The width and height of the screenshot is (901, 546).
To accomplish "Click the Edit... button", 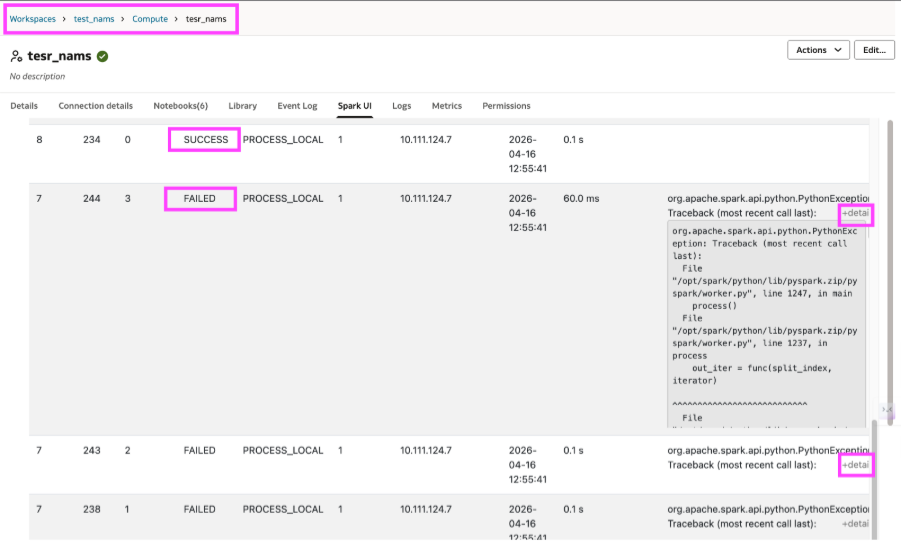I will (x=873, y=50).
